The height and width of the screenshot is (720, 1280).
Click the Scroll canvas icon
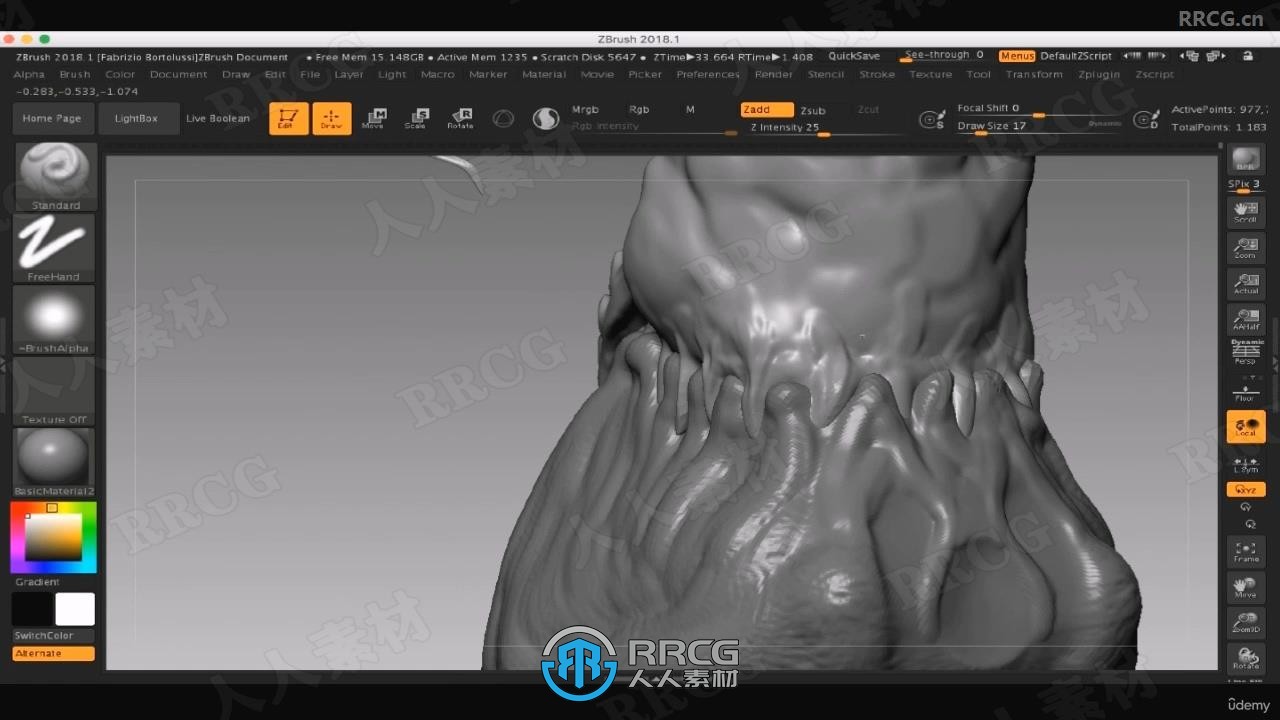pos(1246,212)
